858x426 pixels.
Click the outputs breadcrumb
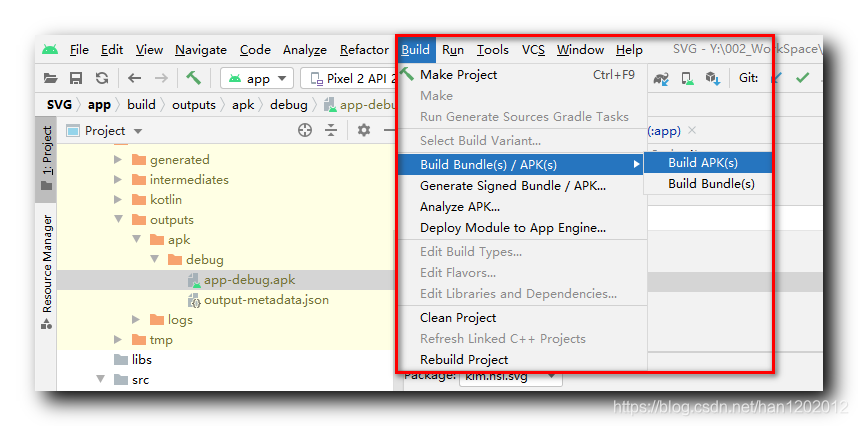tap(194, 104)
